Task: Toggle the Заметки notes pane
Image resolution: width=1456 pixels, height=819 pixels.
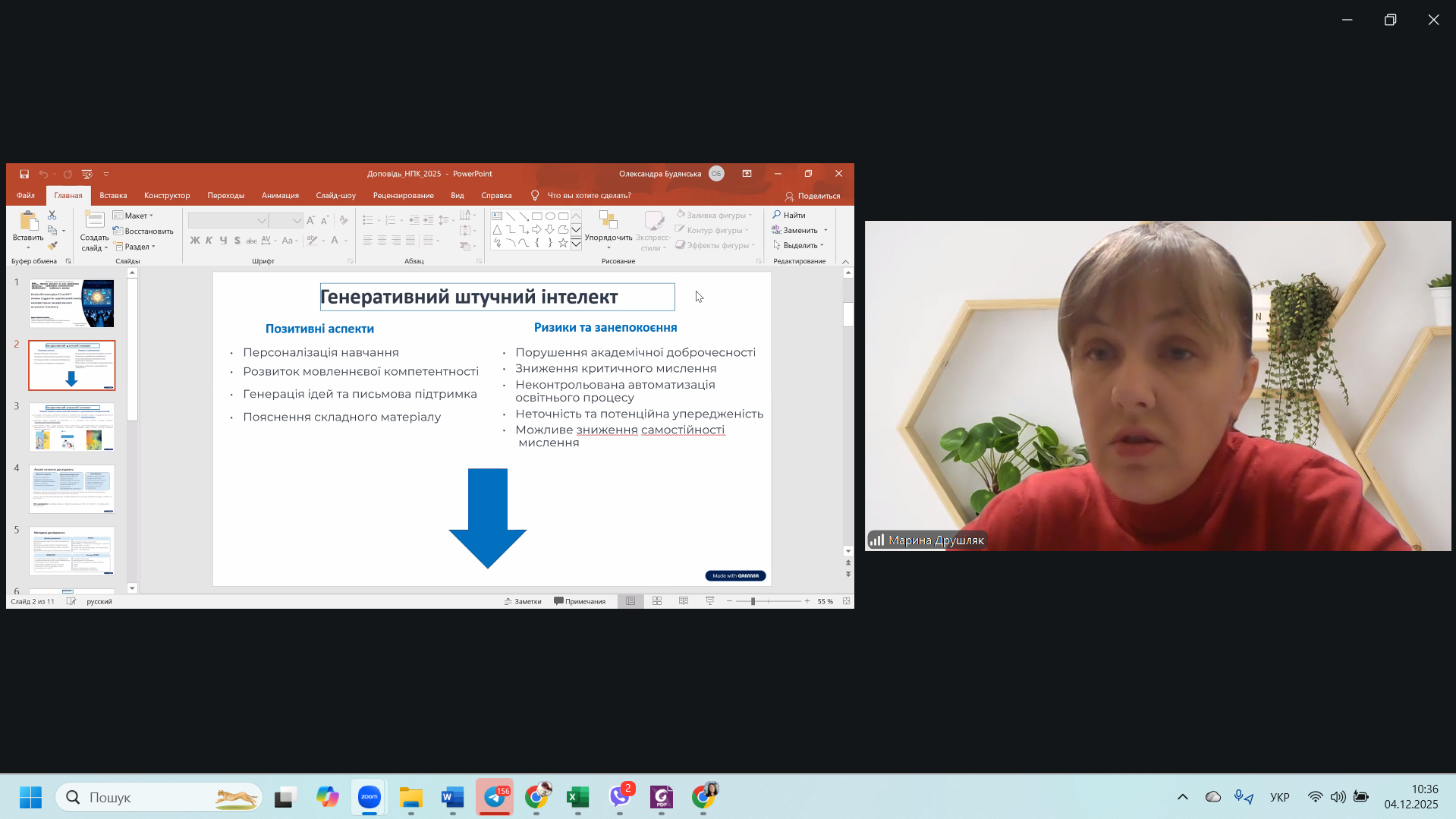Action: point(524,601)
